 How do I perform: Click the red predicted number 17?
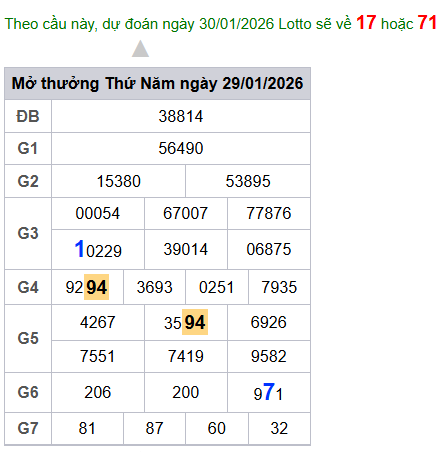click(366, 23)
